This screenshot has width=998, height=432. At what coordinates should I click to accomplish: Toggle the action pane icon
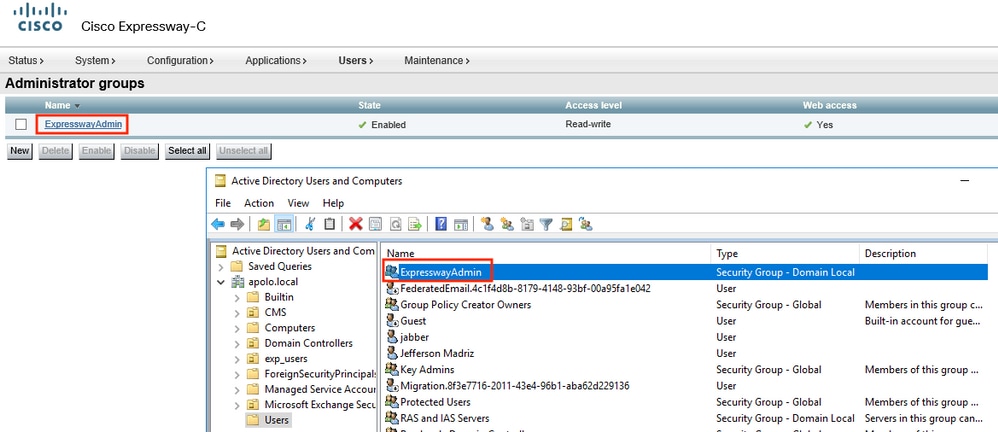[461, 224]
